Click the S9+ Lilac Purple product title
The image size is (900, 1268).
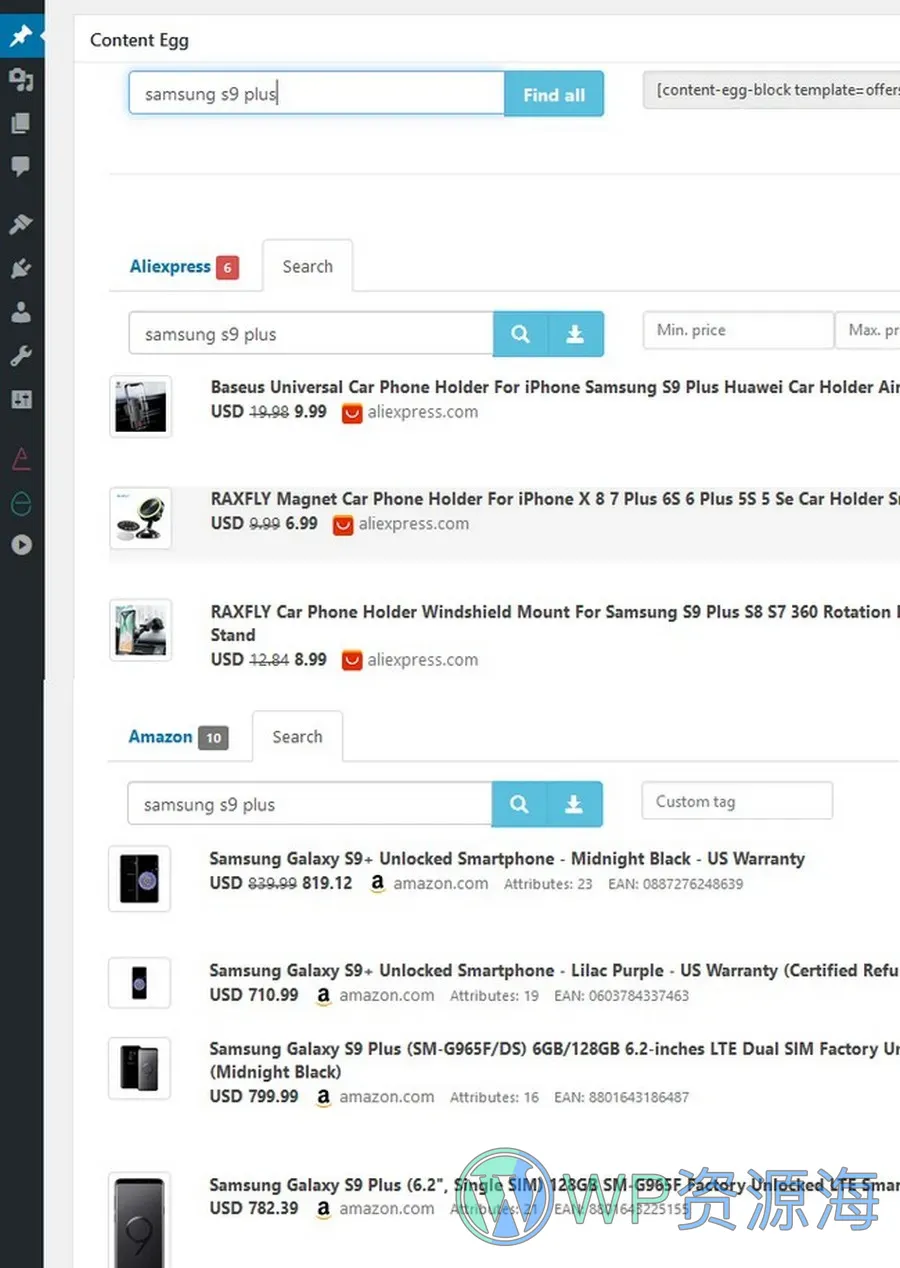[x=554, y=971]
